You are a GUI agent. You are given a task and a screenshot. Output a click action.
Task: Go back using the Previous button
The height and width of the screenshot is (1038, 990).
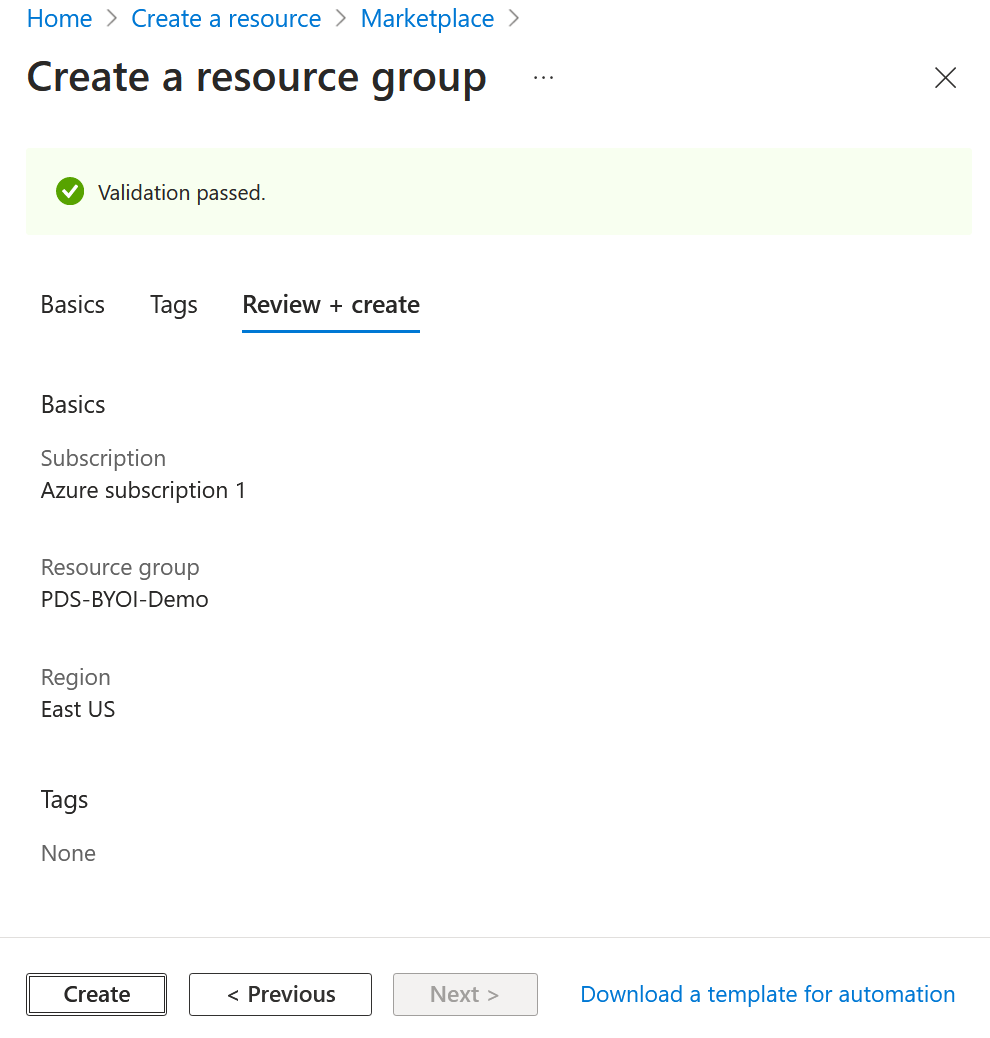pos(280,994)
